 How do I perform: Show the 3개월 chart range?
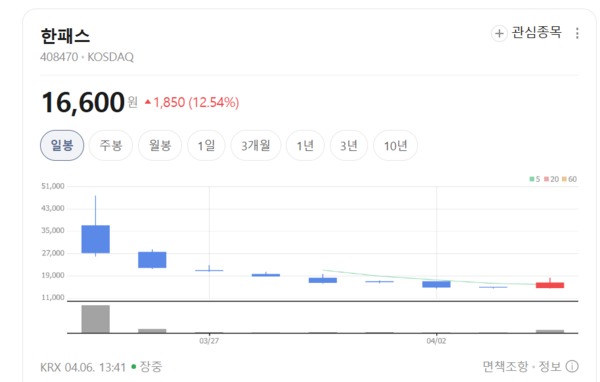[256, 145]
